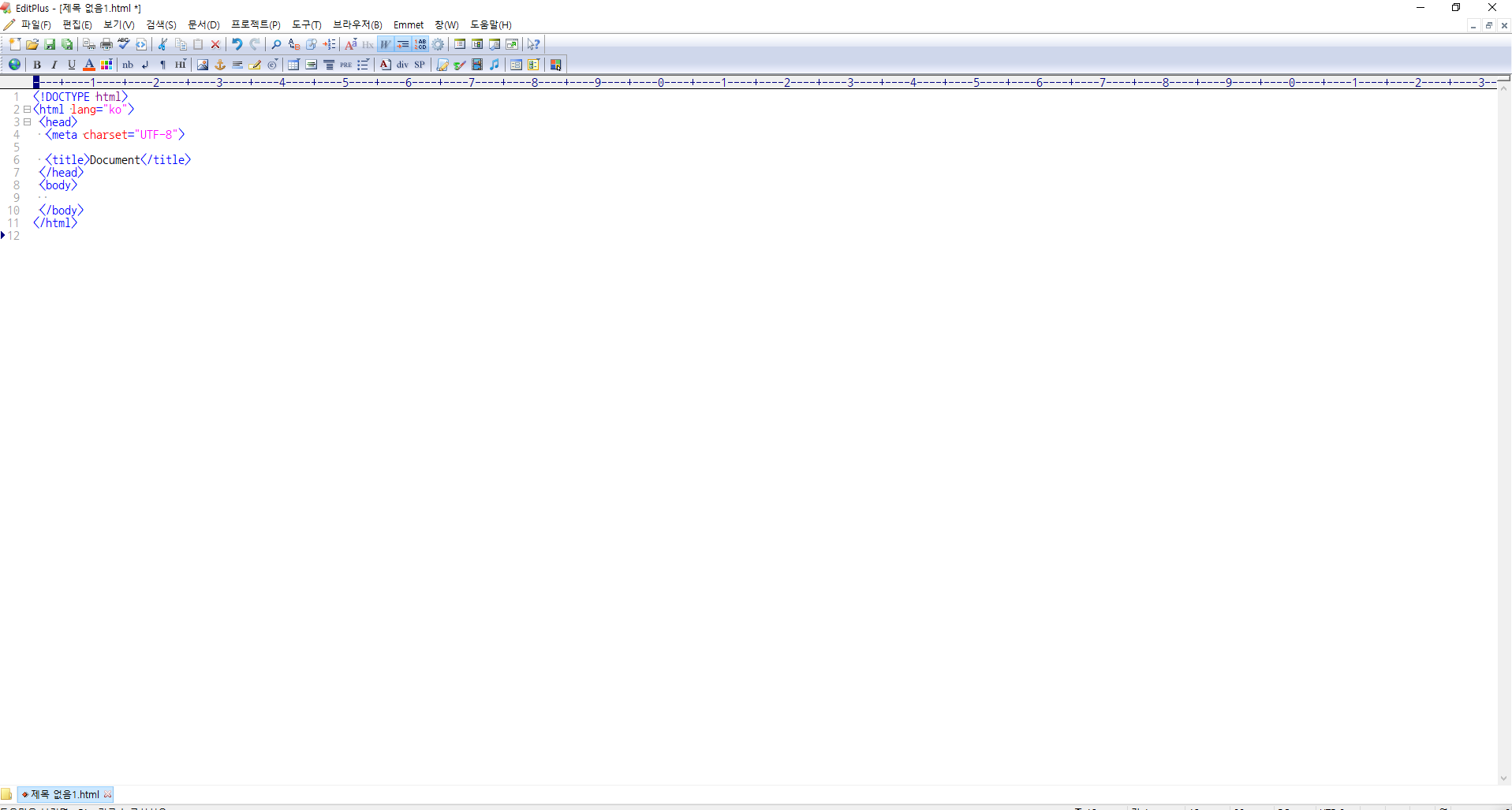Open the 편집(E) menu

click(77, 25)
